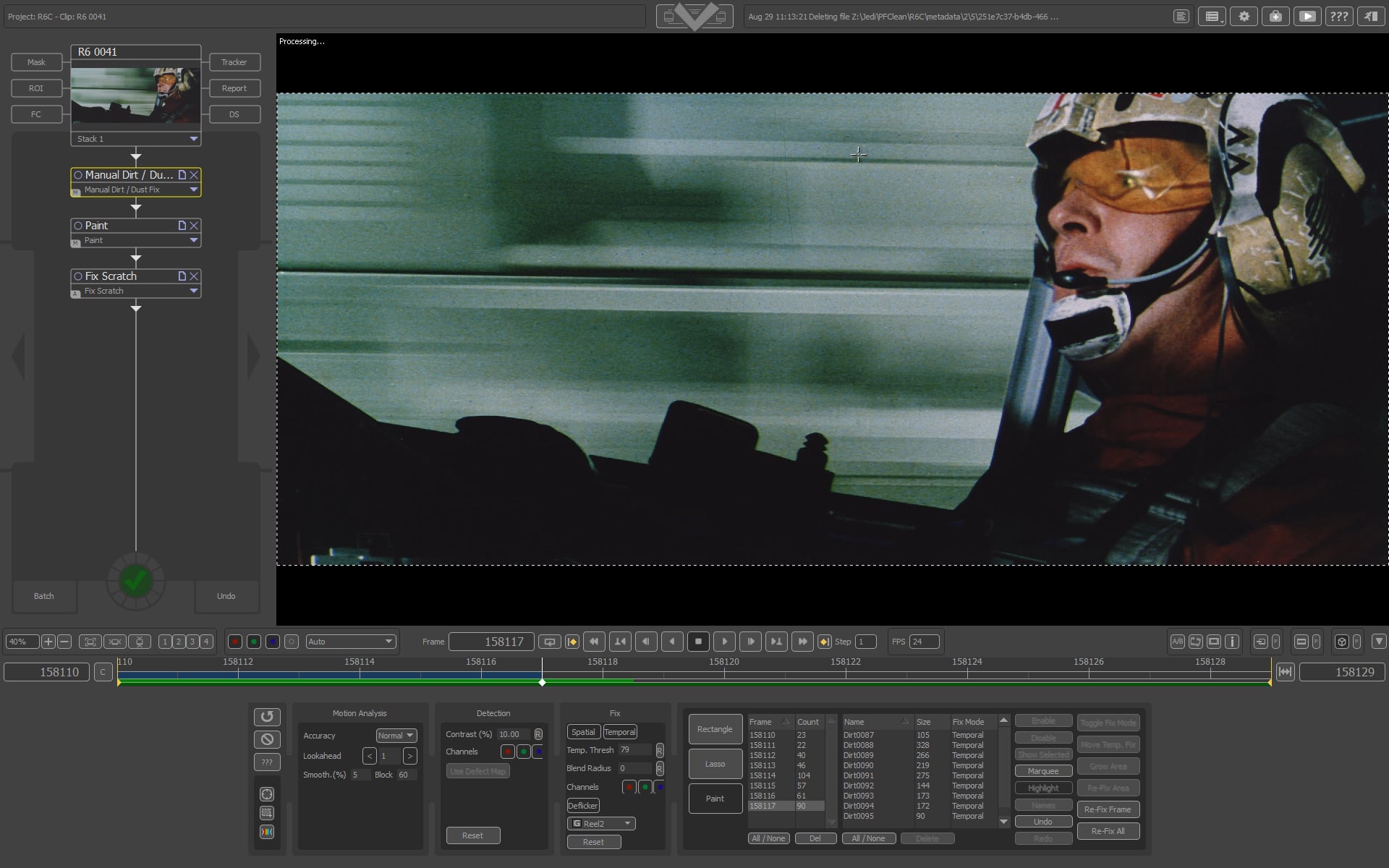Click the Re-Fix All button
The image size is (1389, 868).
(x=1108, y=831)
